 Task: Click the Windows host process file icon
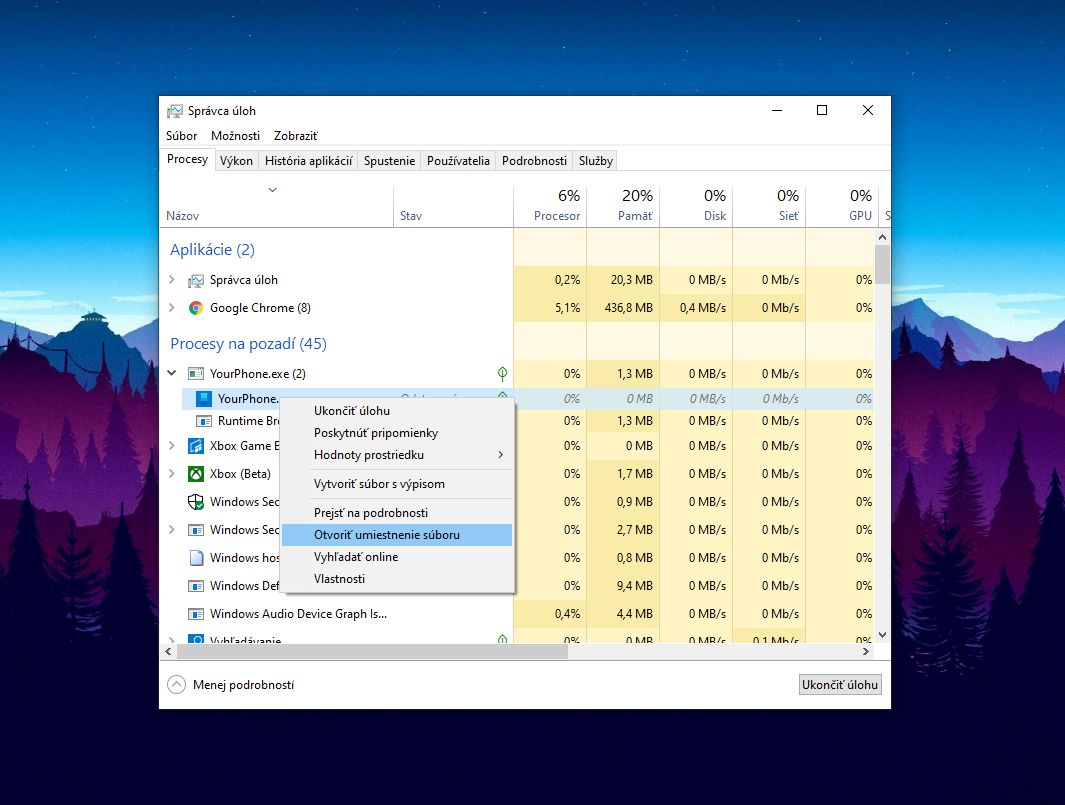196,558
